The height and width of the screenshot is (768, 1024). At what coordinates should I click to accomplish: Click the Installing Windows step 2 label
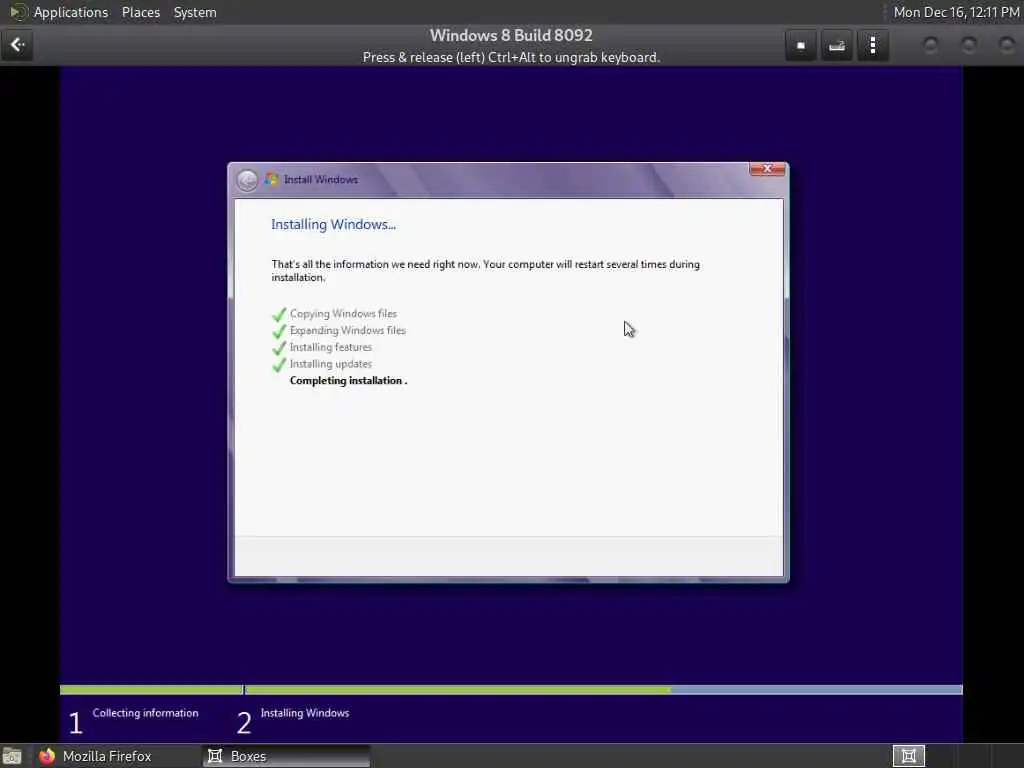coord(304,713)
